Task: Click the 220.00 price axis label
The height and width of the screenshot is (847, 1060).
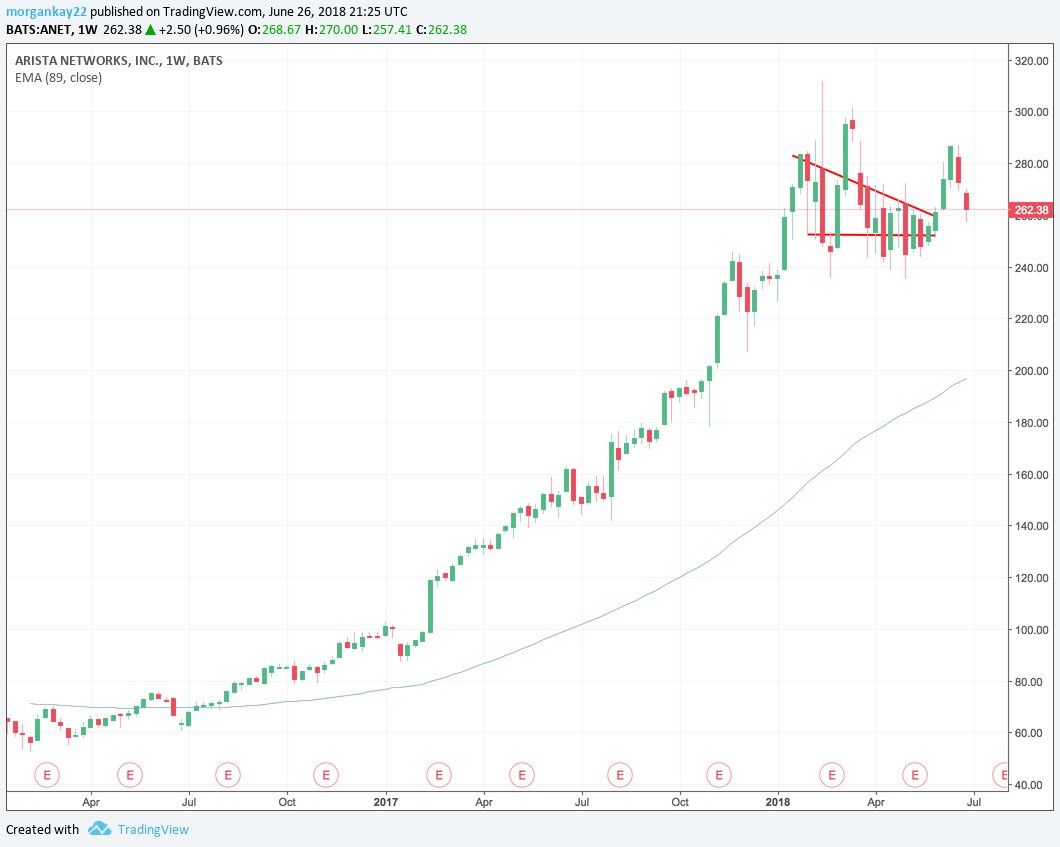Action: pos(1032,319)
